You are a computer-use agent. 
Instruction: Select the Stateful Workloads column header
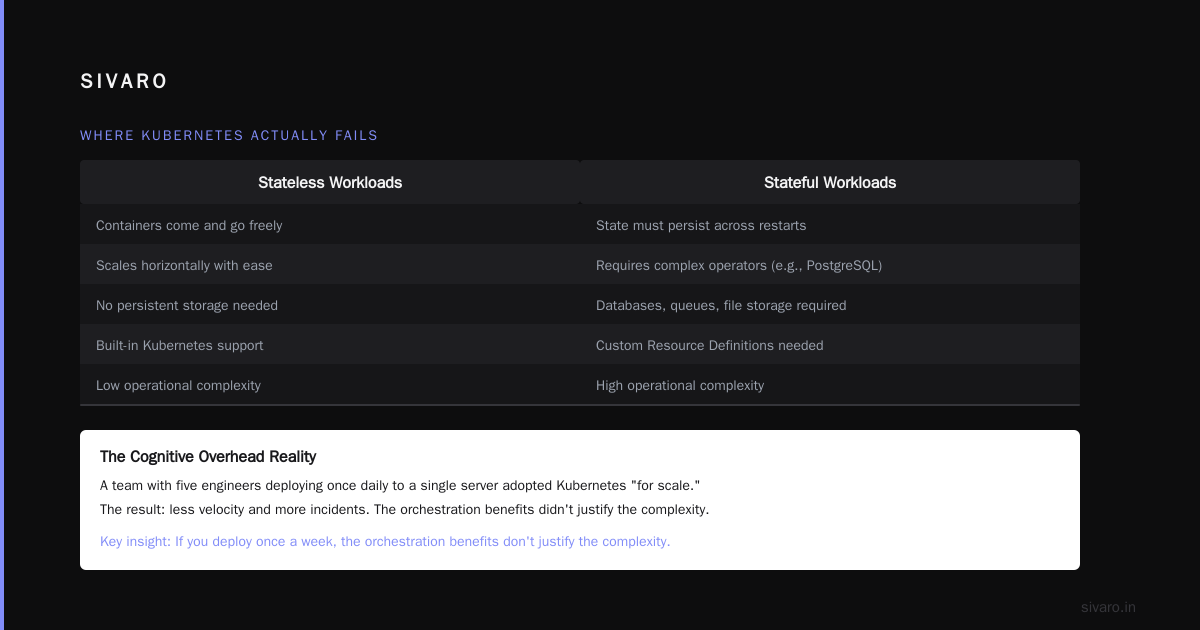coord(830,182)
